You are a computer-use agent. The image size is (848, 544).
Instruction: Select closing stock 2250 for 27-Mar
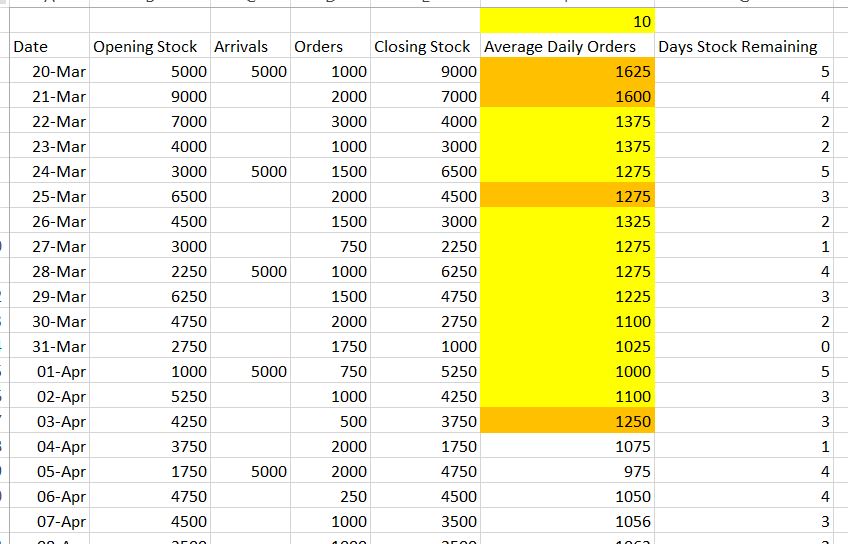coord(426,247)
